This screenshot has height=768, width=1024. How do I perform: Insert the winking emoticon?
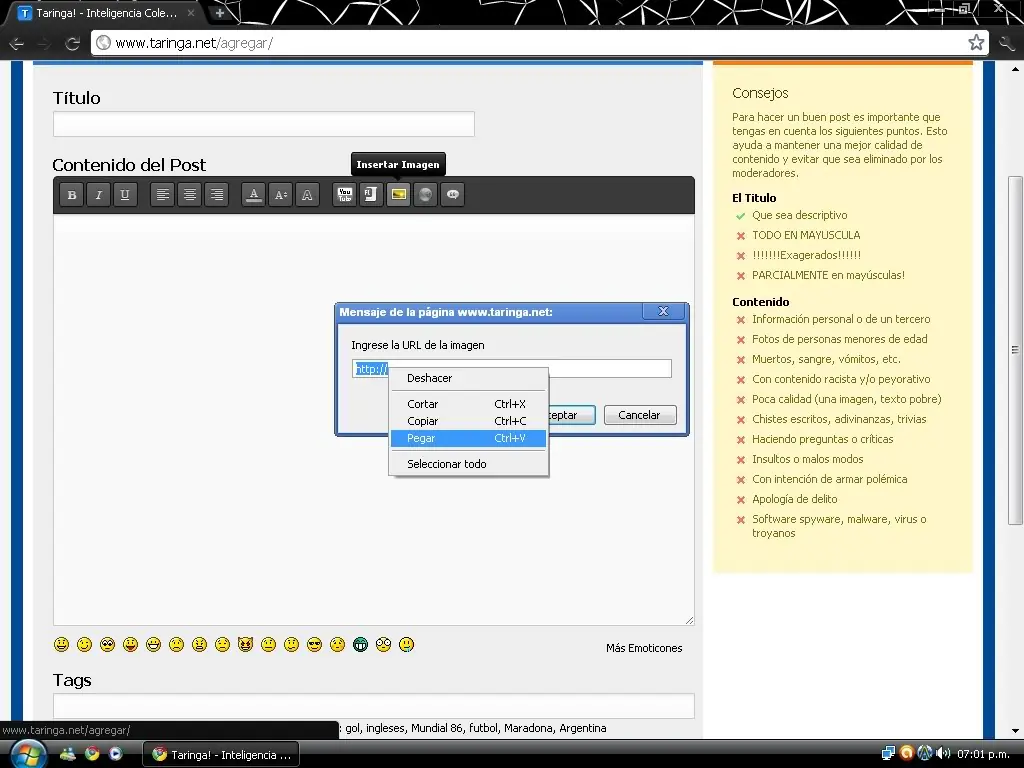pyautogui.click(x=84, y=645)
